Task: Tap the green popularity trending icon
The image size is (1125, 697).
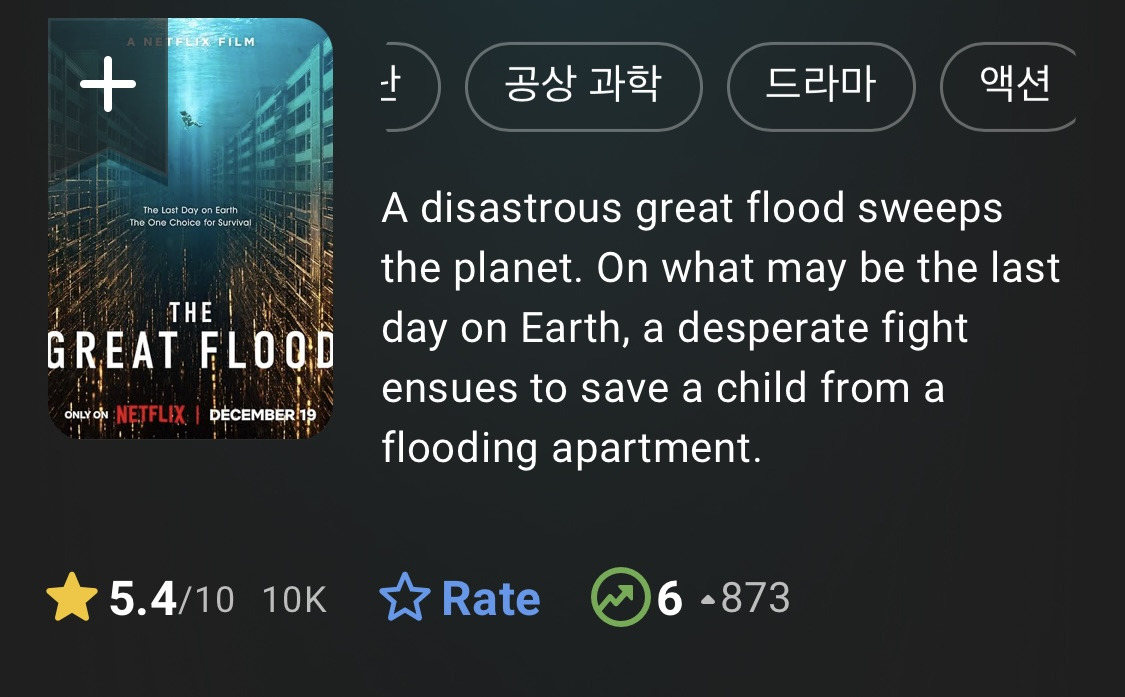Action: point(620,598)
